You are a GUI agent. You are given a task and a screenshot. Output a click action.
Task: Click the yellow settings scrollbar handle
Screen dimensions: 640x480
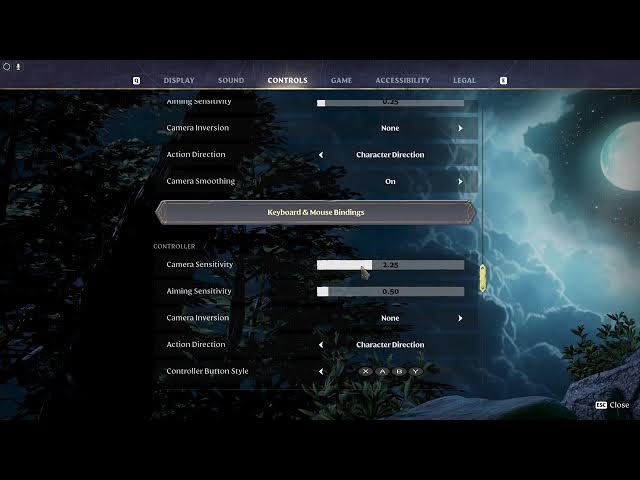[483, 278]
